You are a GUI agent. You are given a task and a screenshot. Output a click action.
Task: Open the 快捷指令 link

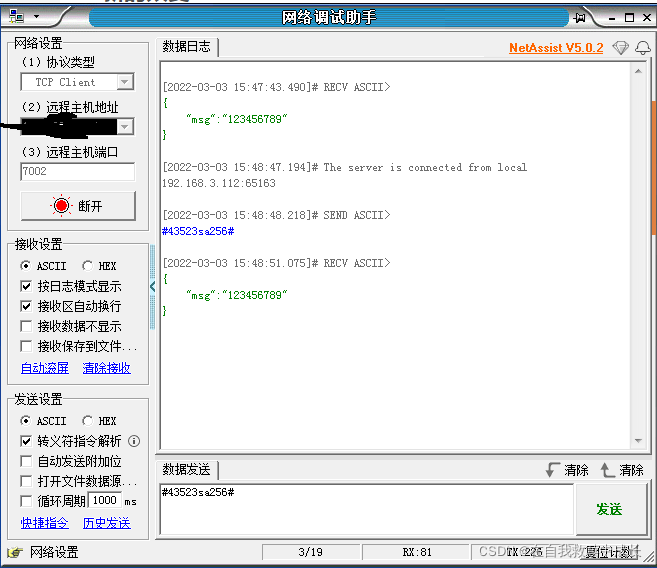click(x=45, y=523)
